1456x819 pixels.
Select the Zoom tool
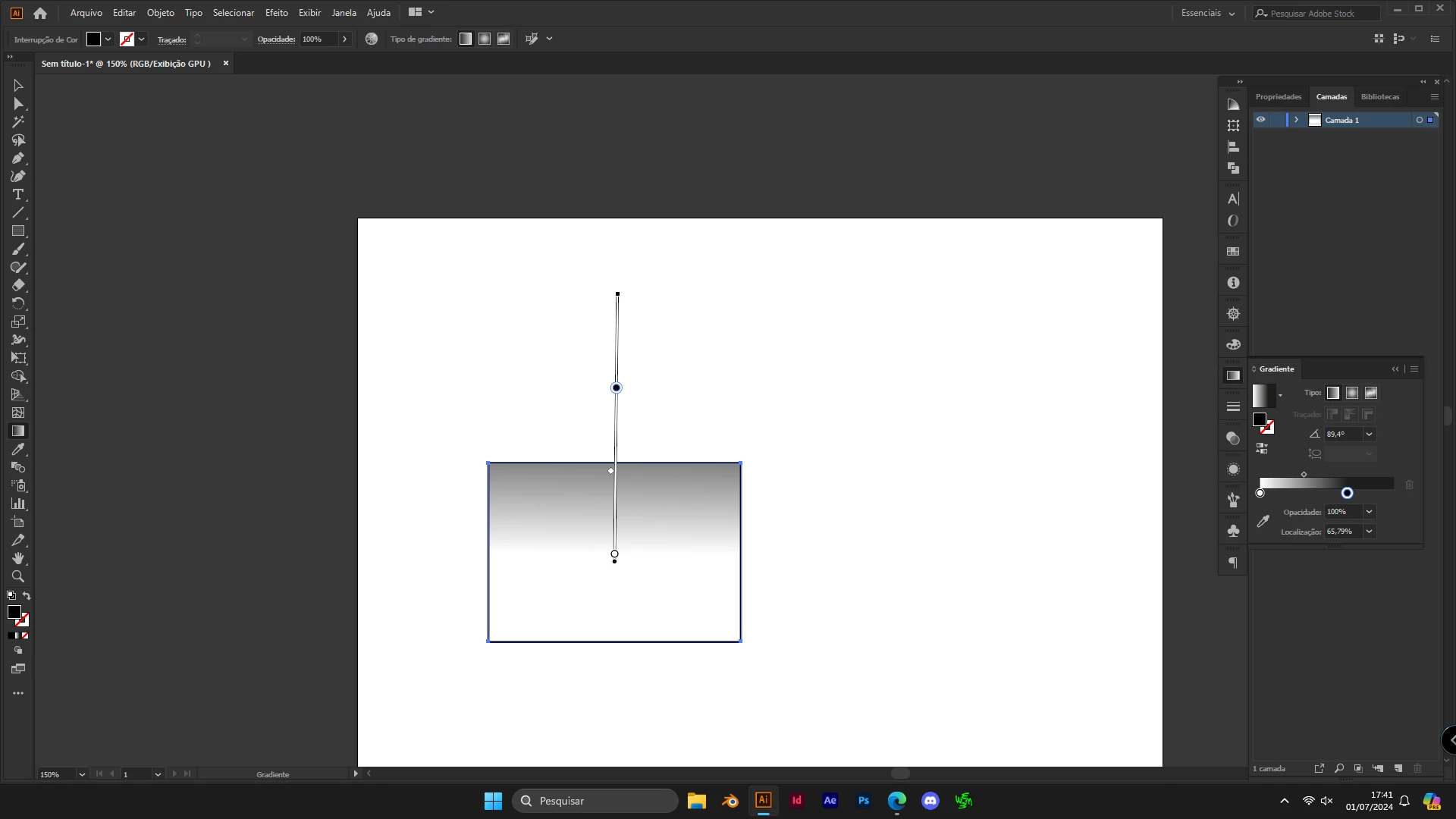[x=18, y=577]
